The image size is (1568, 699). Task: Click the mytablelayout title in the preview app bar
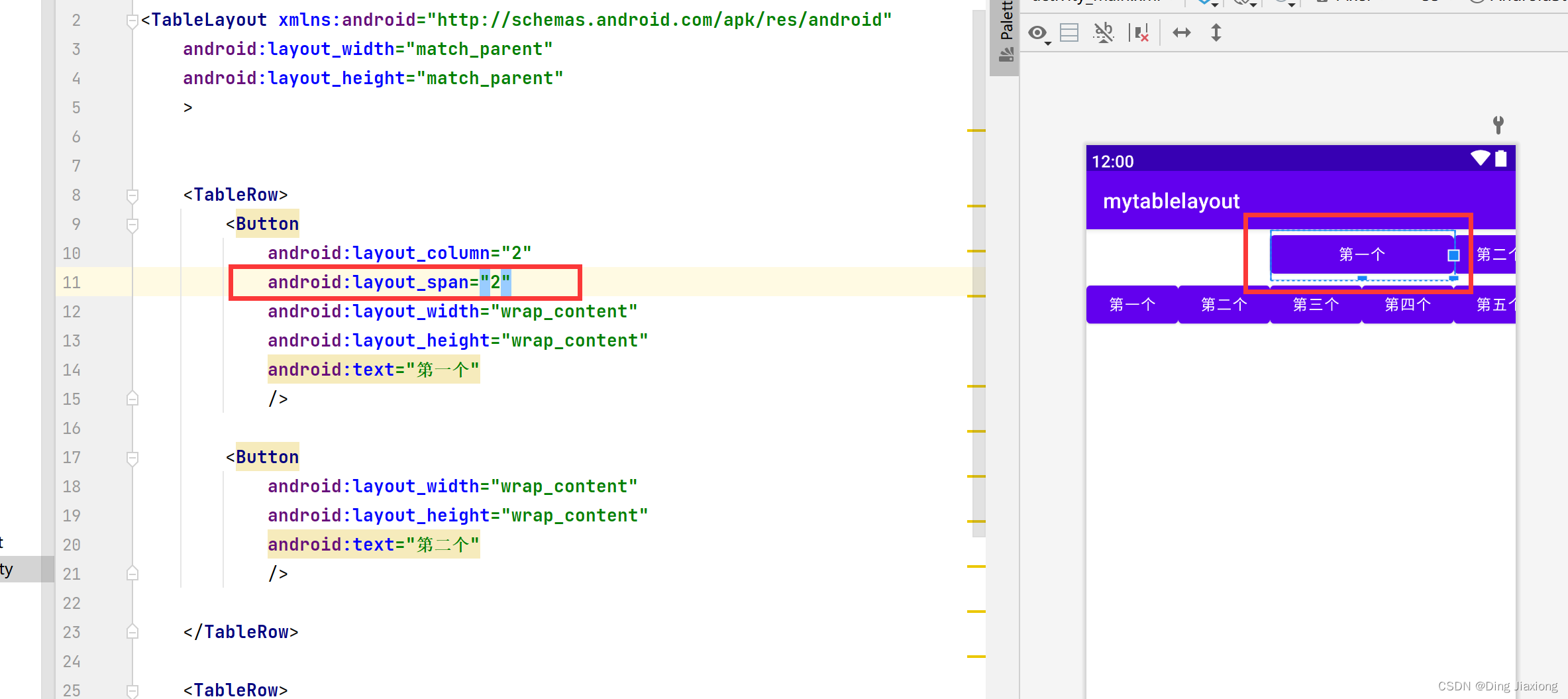click(1171, 201)
